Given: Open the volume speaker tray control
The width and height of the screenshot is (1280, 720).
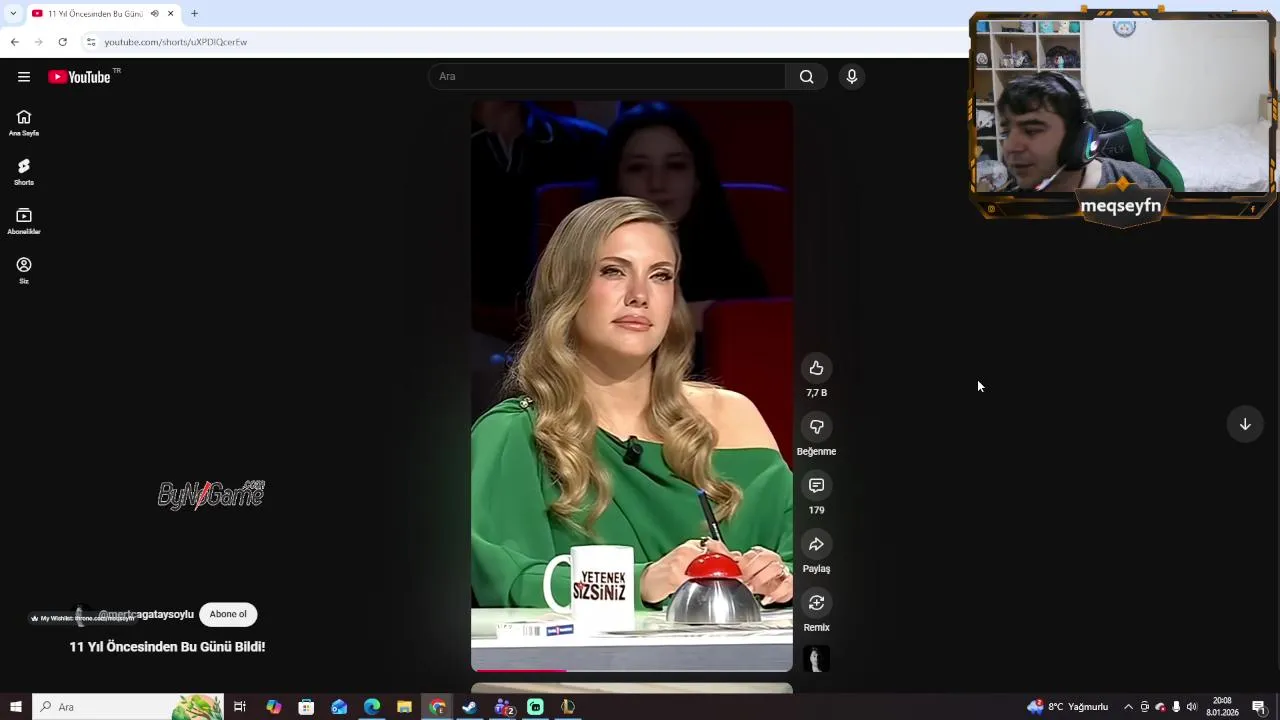Looking at the screenshot, I should click(1191, 707).
